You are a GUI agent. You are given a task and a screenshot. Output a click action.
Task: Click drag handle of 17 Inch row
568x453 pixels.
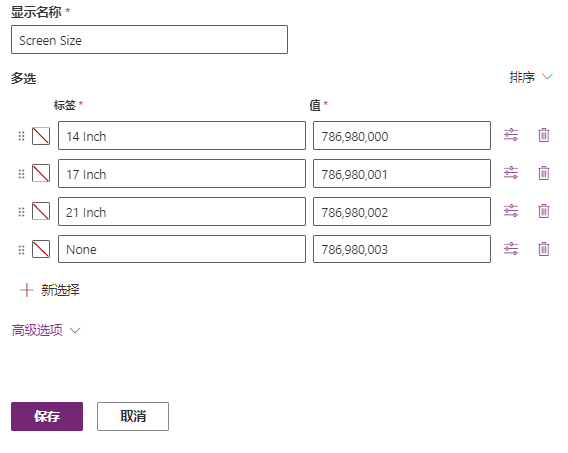21,174
